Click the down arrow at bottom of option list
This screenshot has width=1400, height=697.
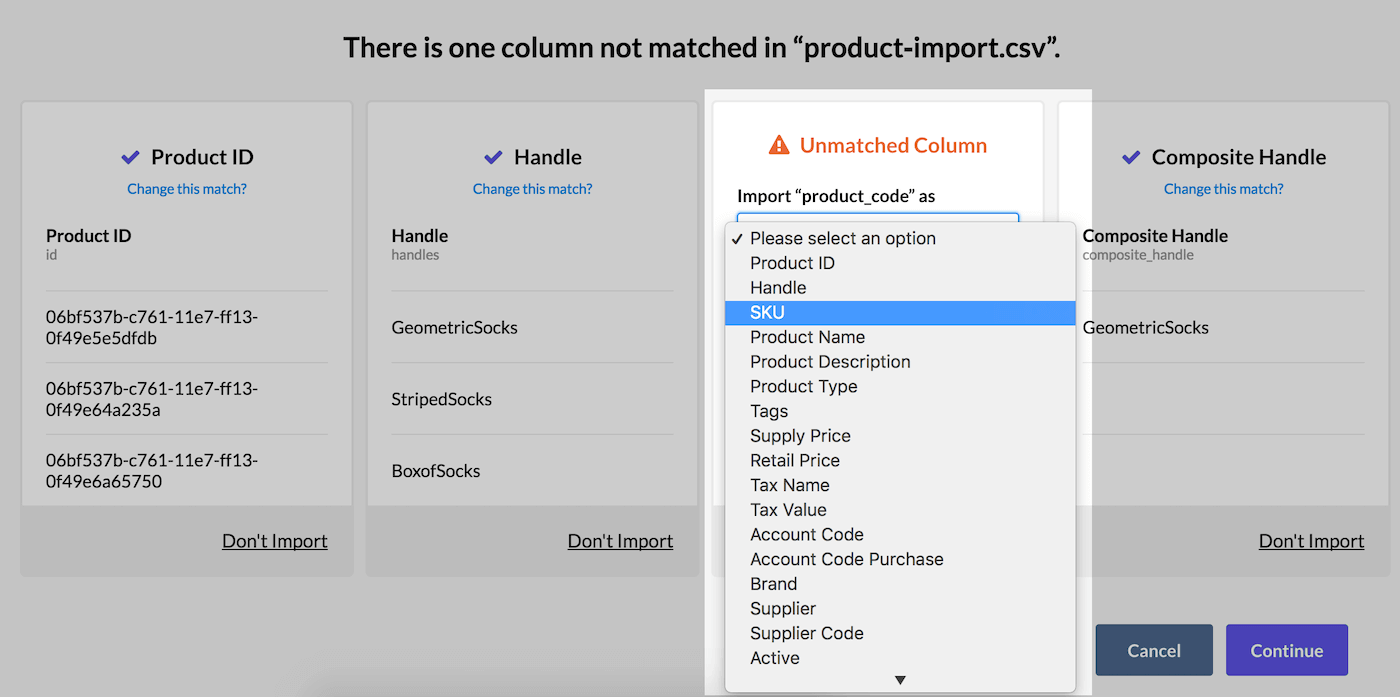tap(900, 679)
